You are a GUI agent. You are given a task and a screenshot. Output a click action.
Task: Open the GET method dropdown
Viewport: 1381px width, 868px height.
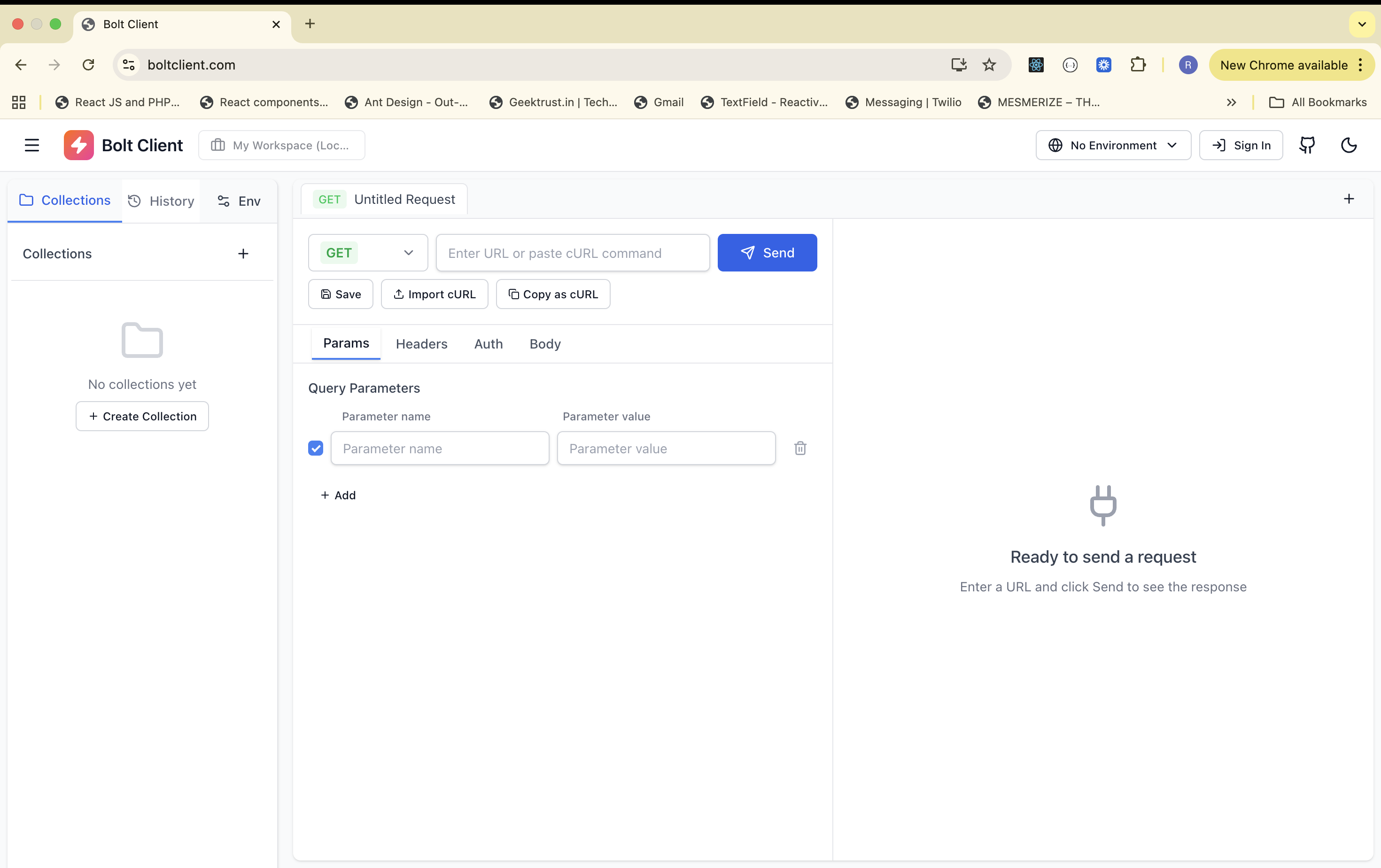367,252
